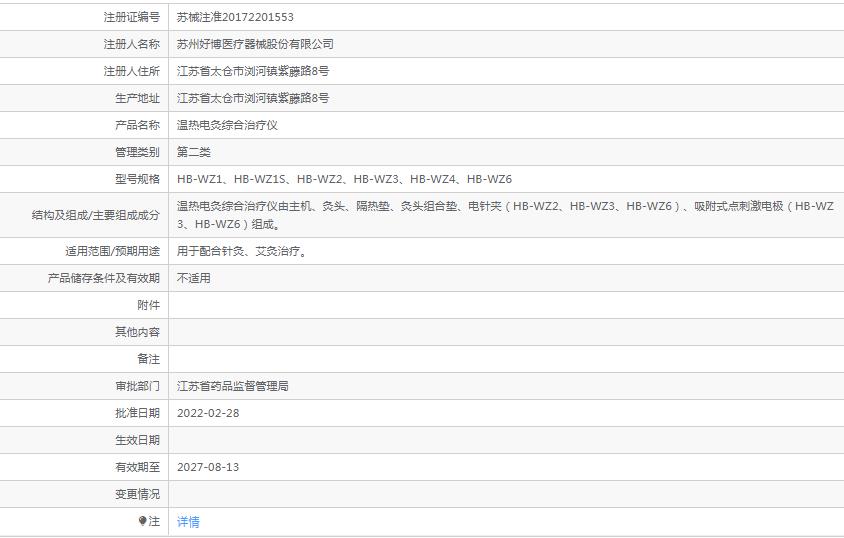This screenshot has height=538, width=844.
Task: Click the 附件 label
Action: [149, 305]
